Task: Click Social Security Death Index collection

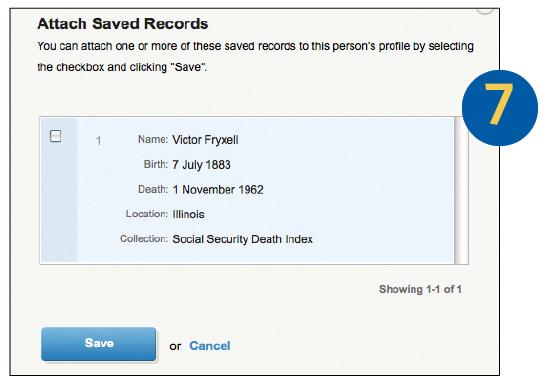Action: pos(242,239)
